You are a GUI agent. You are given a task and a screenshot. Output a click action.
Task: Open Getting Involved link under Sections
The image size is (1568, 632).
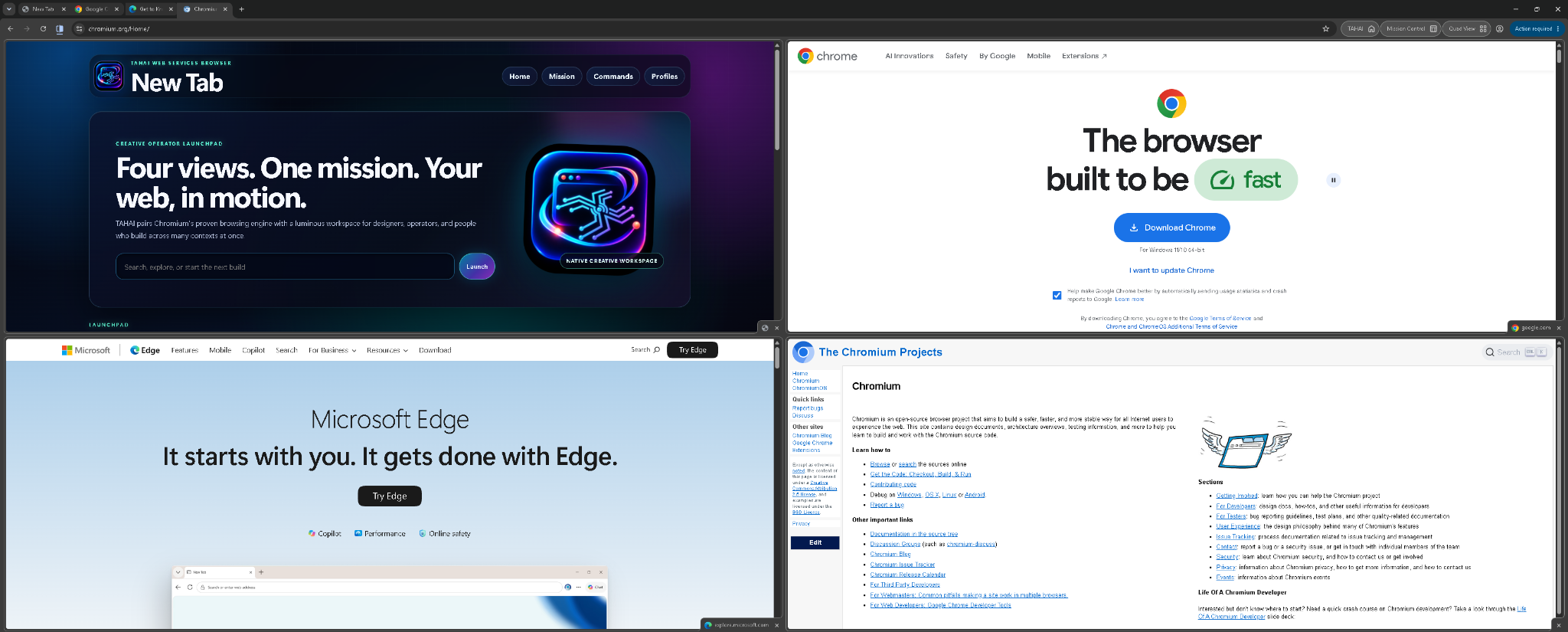click(1236, 496)
